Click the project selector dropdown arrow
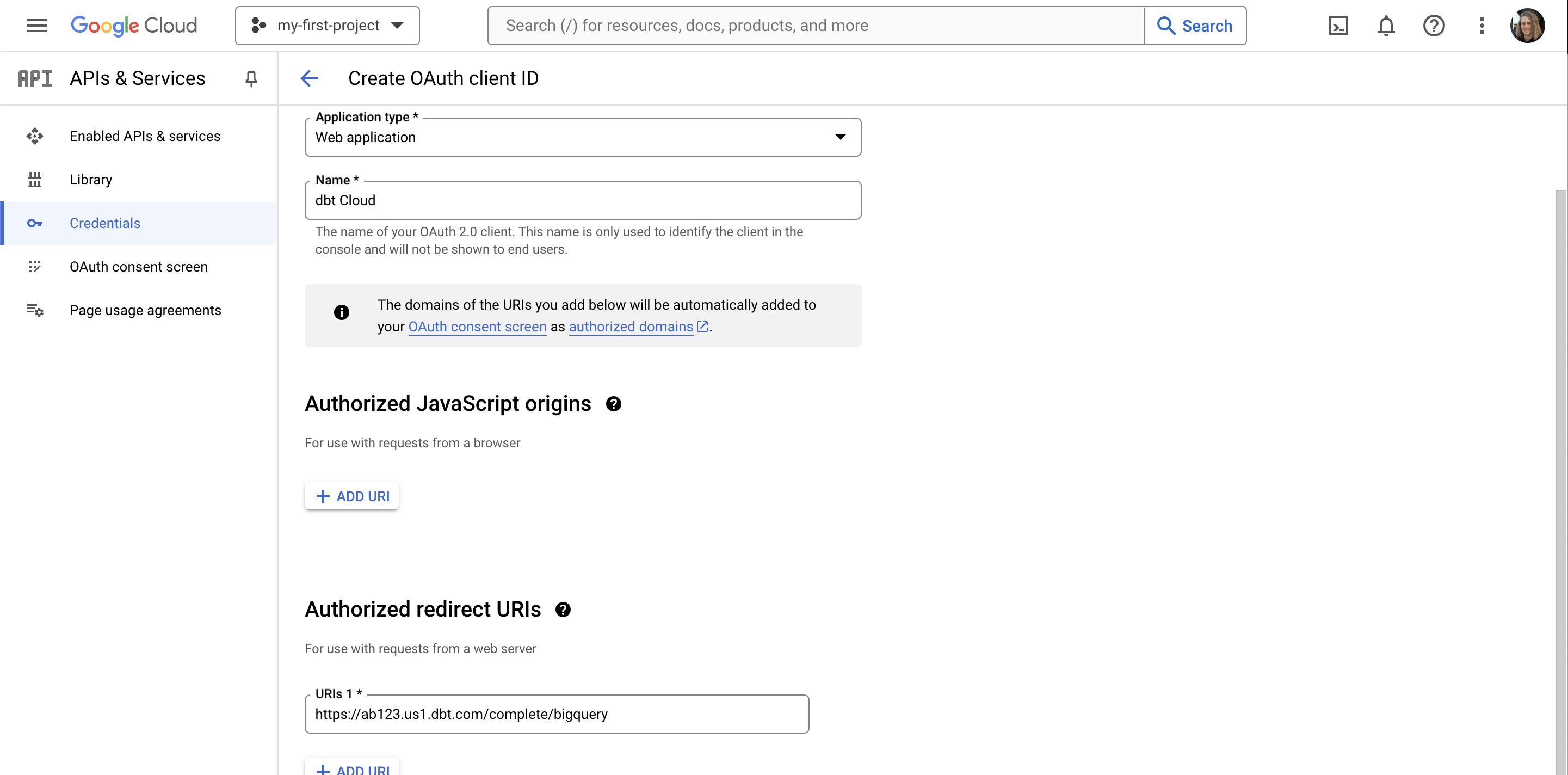The width and height of the screenshot is (1568, 775). pos(399,25)
